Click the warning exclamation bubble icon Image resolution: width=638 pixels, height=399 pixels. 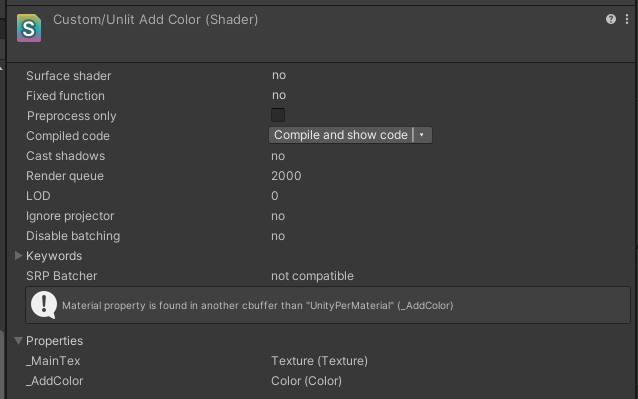pos(44,305)
